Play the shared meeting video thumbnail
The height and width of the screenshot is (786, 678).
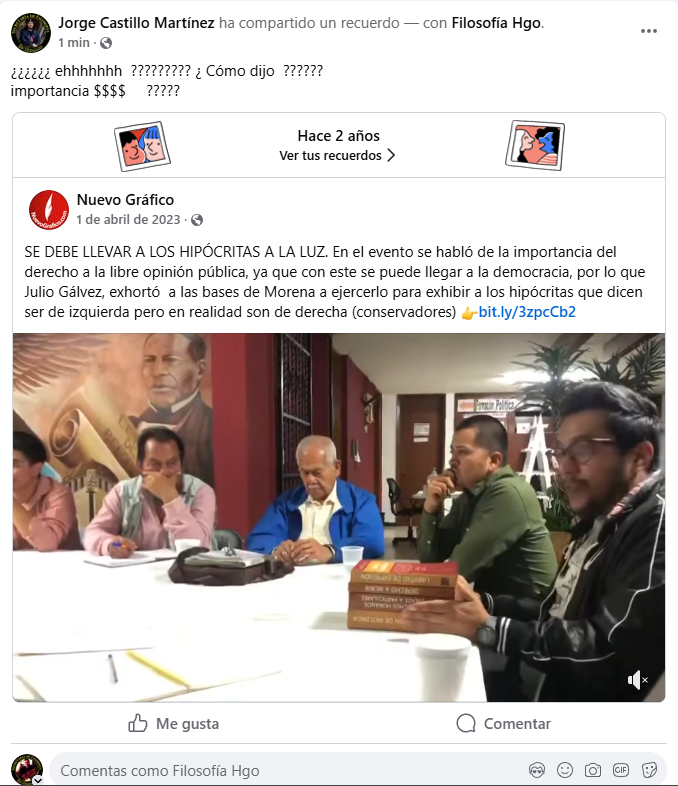339,517
